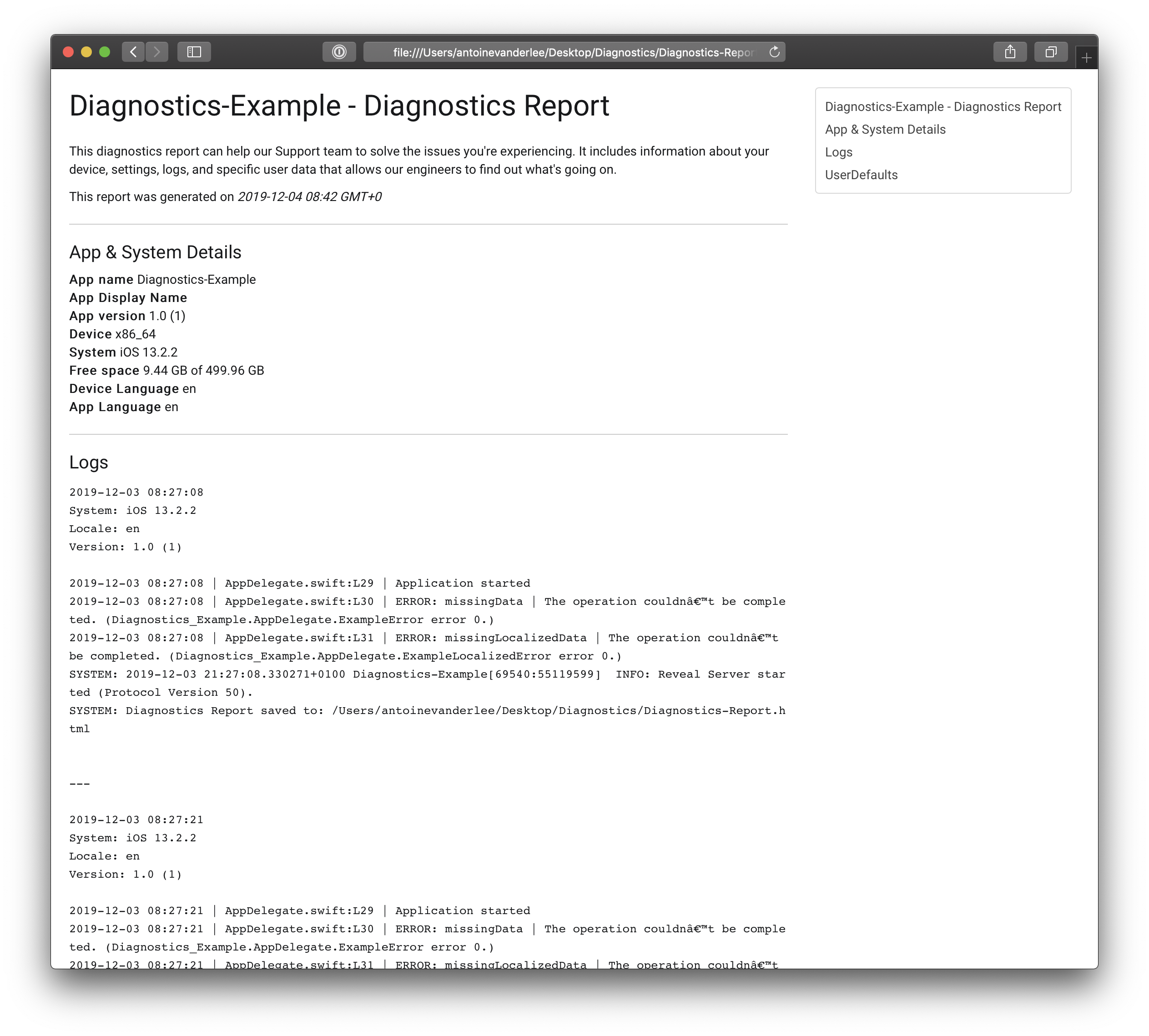Click the file URL address bar

tap(572, 52)
